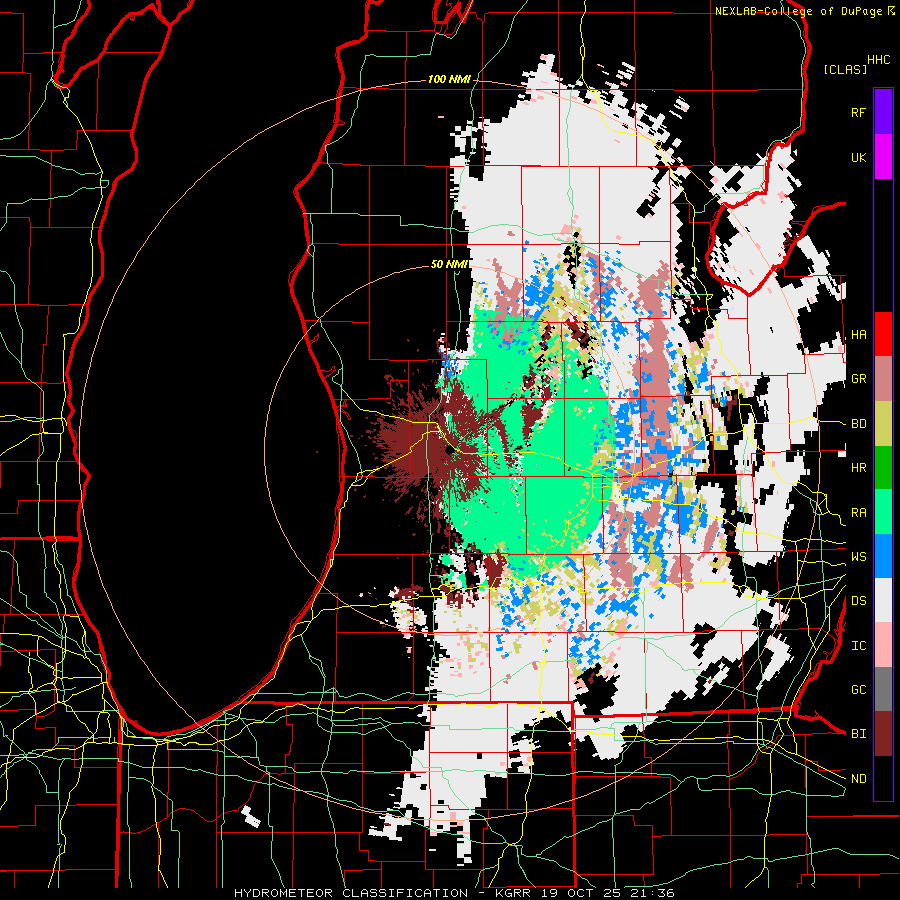The image size is (900, 900).
Task: Click the '100 NMI' range ring label
Action: point(449,79)
